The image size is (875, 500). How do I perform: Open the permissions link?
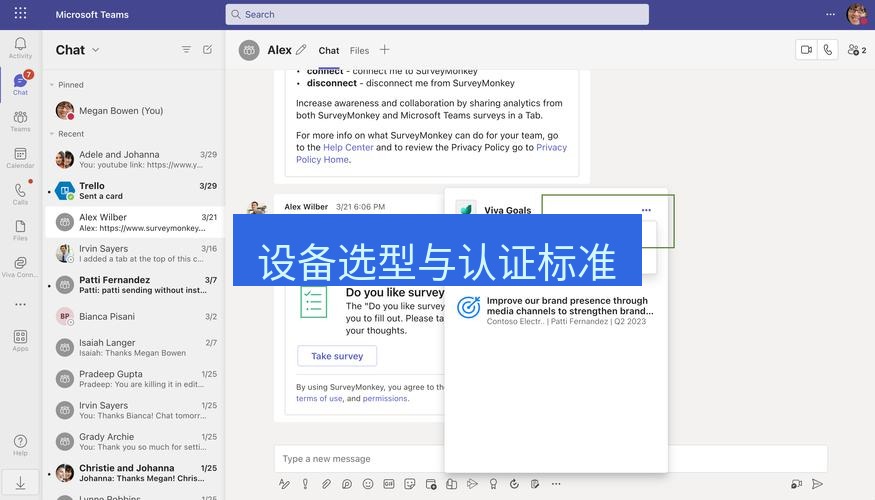[x=385, y=398]
